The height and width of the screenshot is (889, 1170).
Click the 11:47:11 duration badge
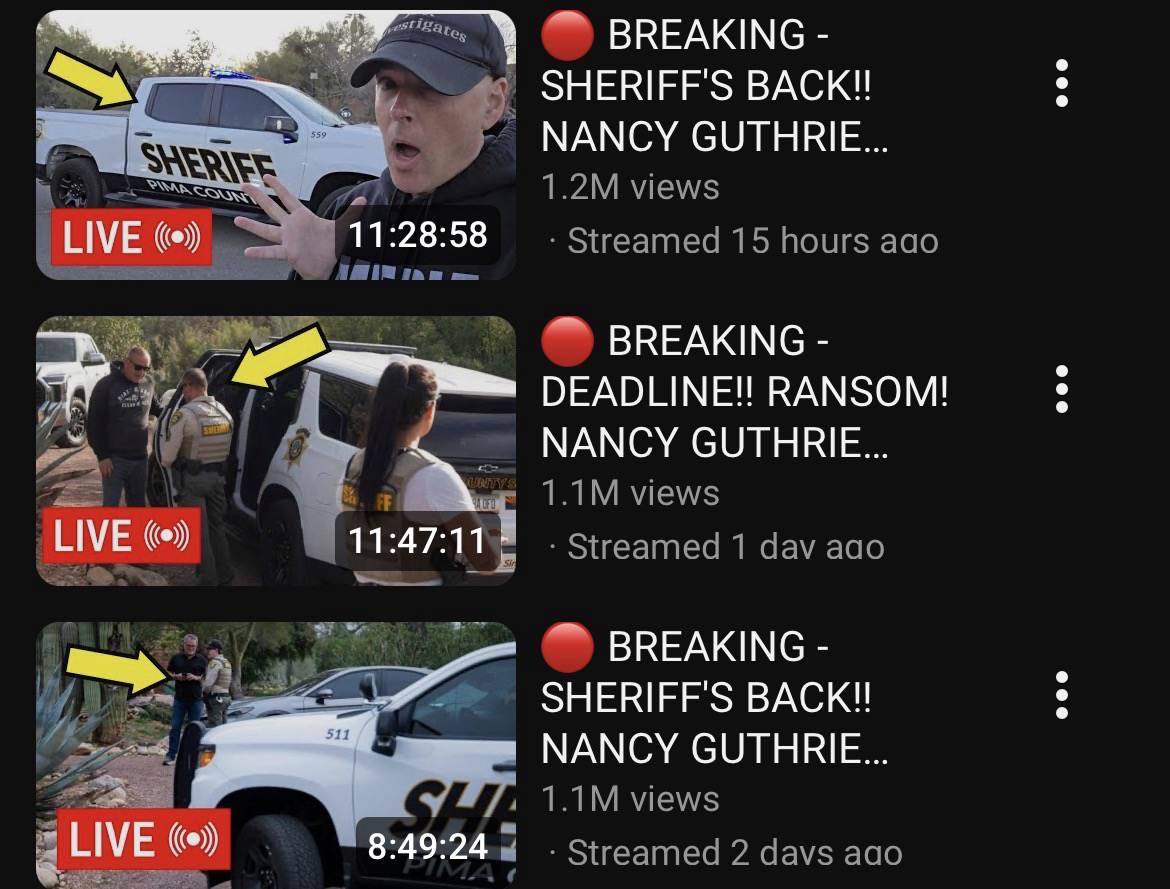(418, 540)
